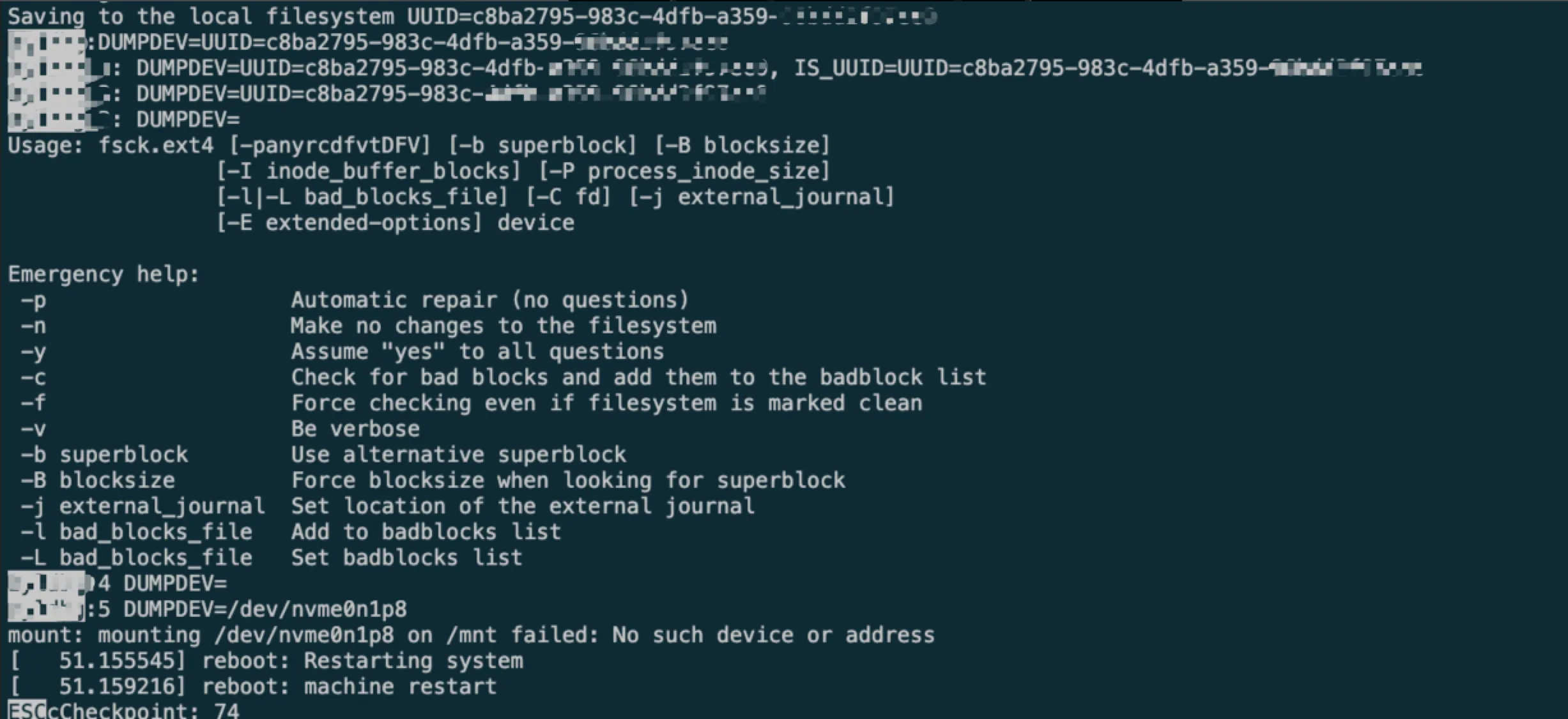This screenshot has height=719, width=1568.
Task: Click the "mount: mounting /dev/nvme0n1p8" error line
Action: (x=470, y=635)
